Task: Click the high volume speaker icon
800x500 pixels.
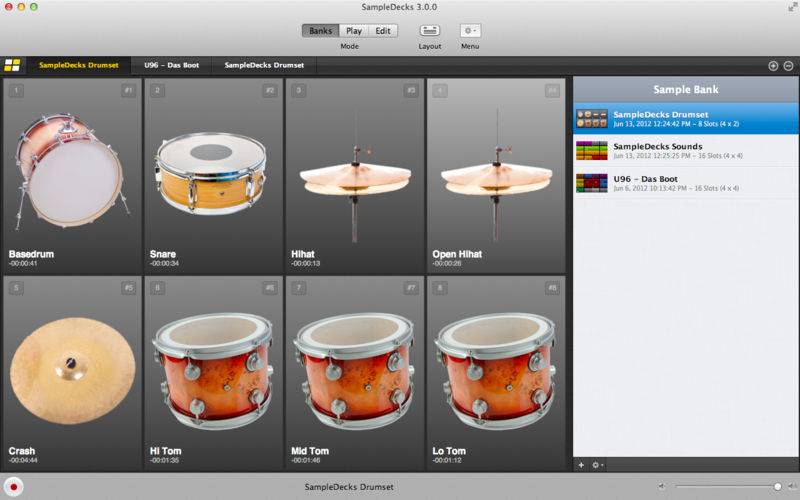Action: [x=792, y=487]
